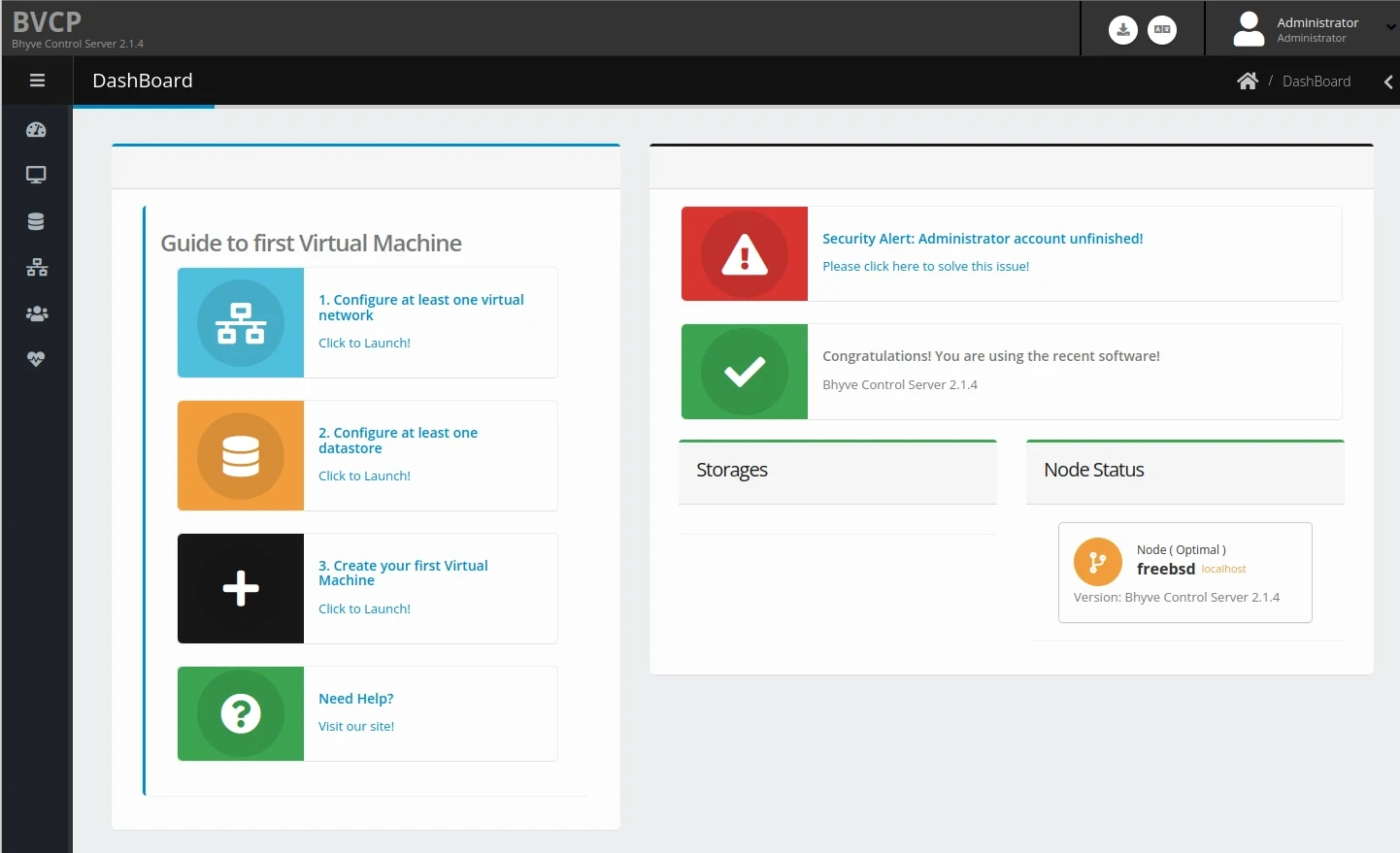Click the language icon in top bar

point(1161,30)
